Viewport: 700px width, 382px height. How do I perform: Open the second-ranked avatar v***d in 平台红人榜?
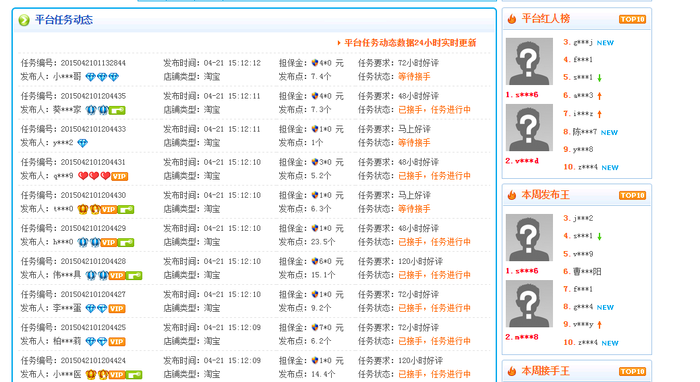point(529,128)
